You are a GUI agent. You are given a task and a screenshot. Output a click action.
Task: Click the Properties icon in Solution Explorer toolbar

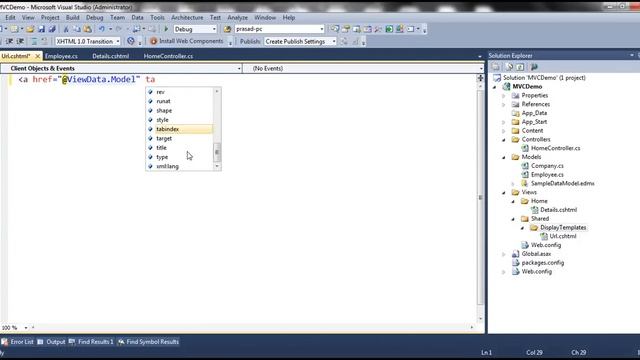[496, 67]
